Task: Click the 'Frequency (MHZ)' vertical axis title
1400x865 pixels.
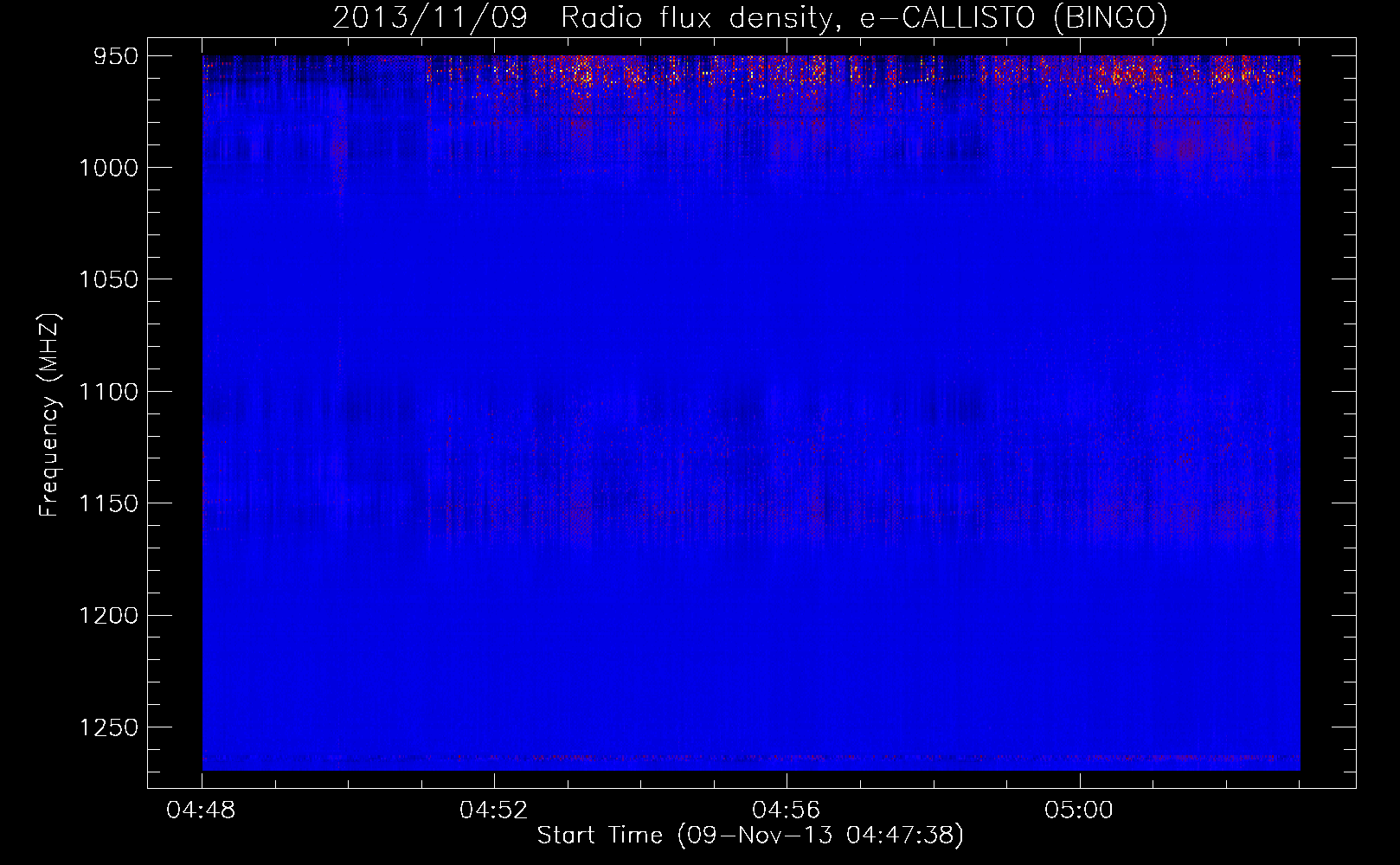Action: point(49,415)
